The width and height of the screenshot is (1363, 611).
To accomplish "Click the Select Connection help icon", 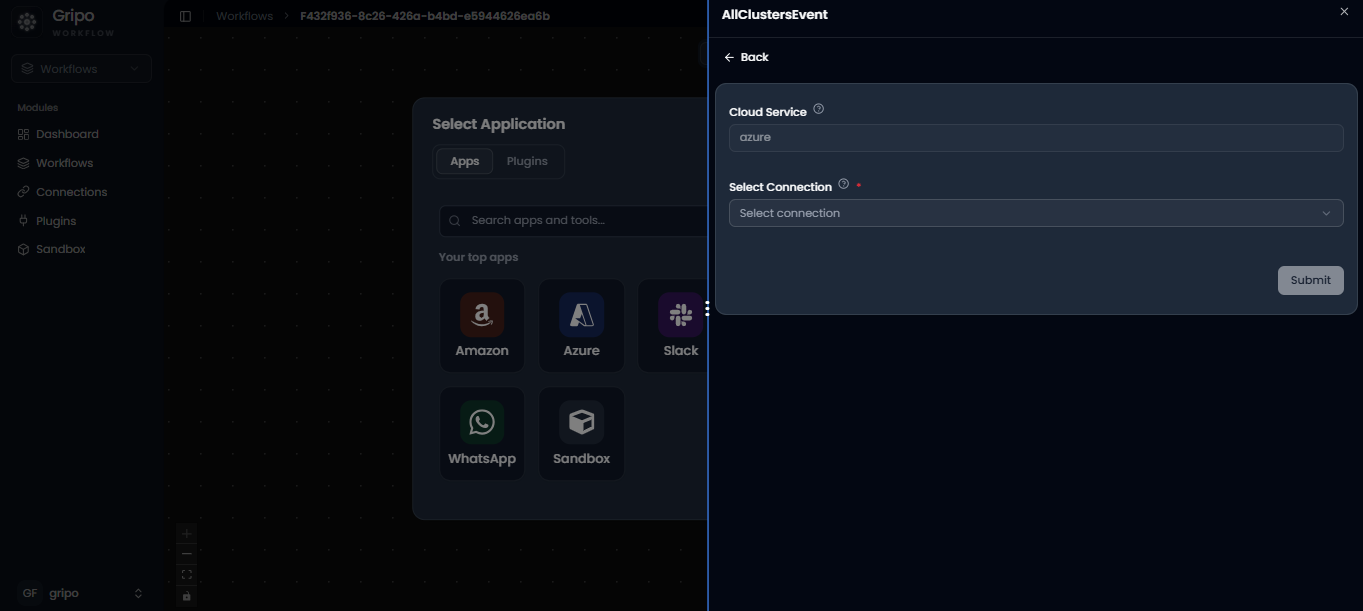I will point(843,184).
